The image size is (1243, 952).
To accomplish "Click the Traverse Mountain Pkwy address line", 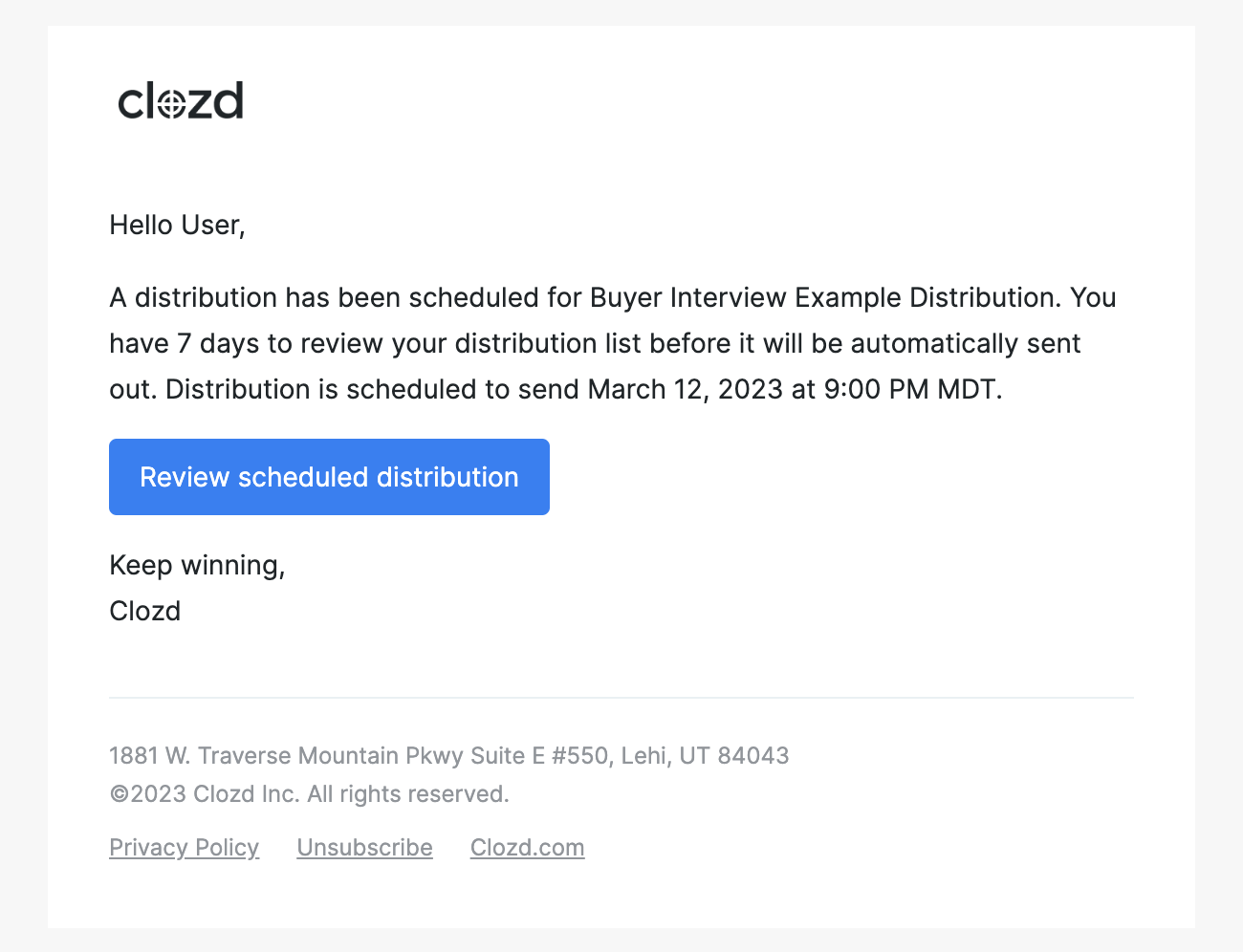I will [x=449, y=756].
